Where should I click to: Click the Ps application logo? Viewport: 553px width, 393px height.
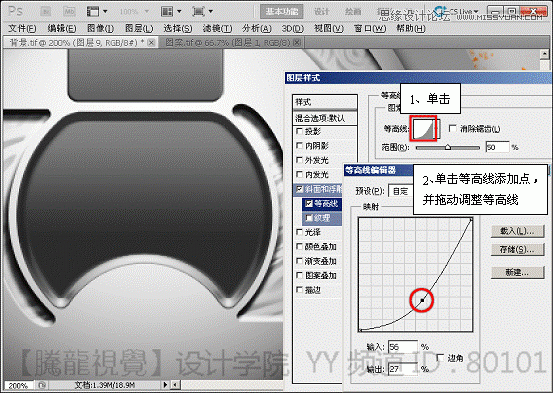point(16,11)
